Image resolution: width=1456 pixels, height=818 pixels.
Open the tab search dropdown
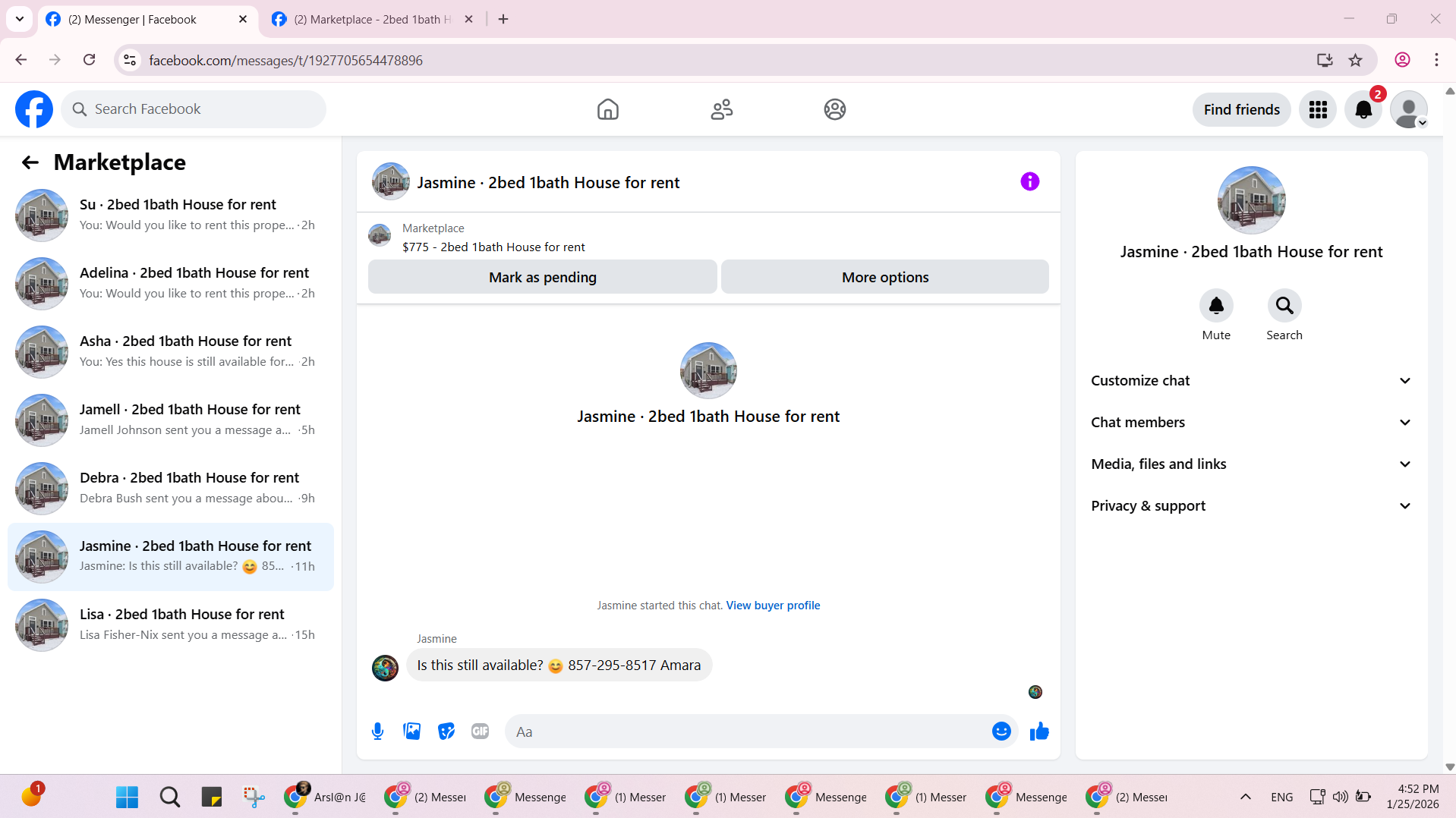20,19
